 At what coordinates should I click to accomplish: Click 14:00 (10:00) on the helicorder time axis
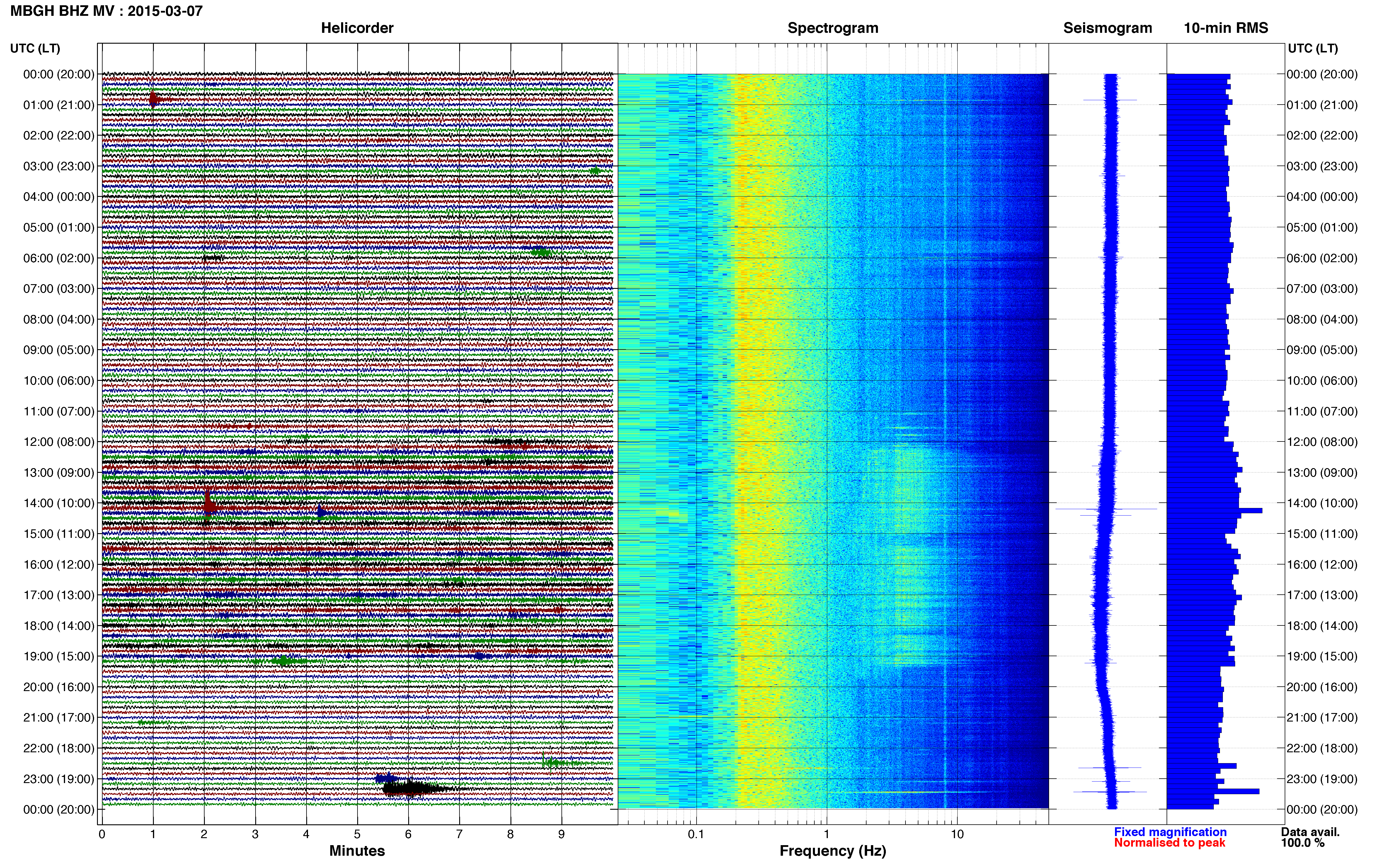click(x=59, y=504)
